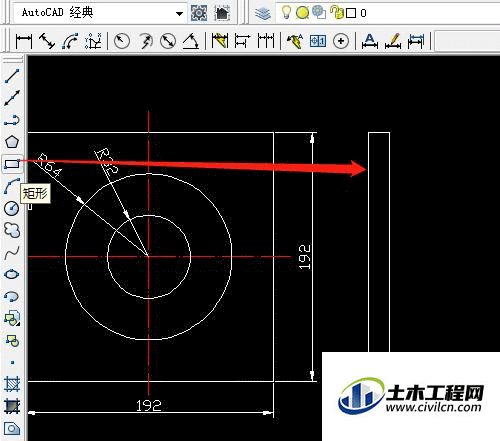Open AutoCAD 经典 workspace dropdown
The image size is (500, 441).
tap(99, 13)
